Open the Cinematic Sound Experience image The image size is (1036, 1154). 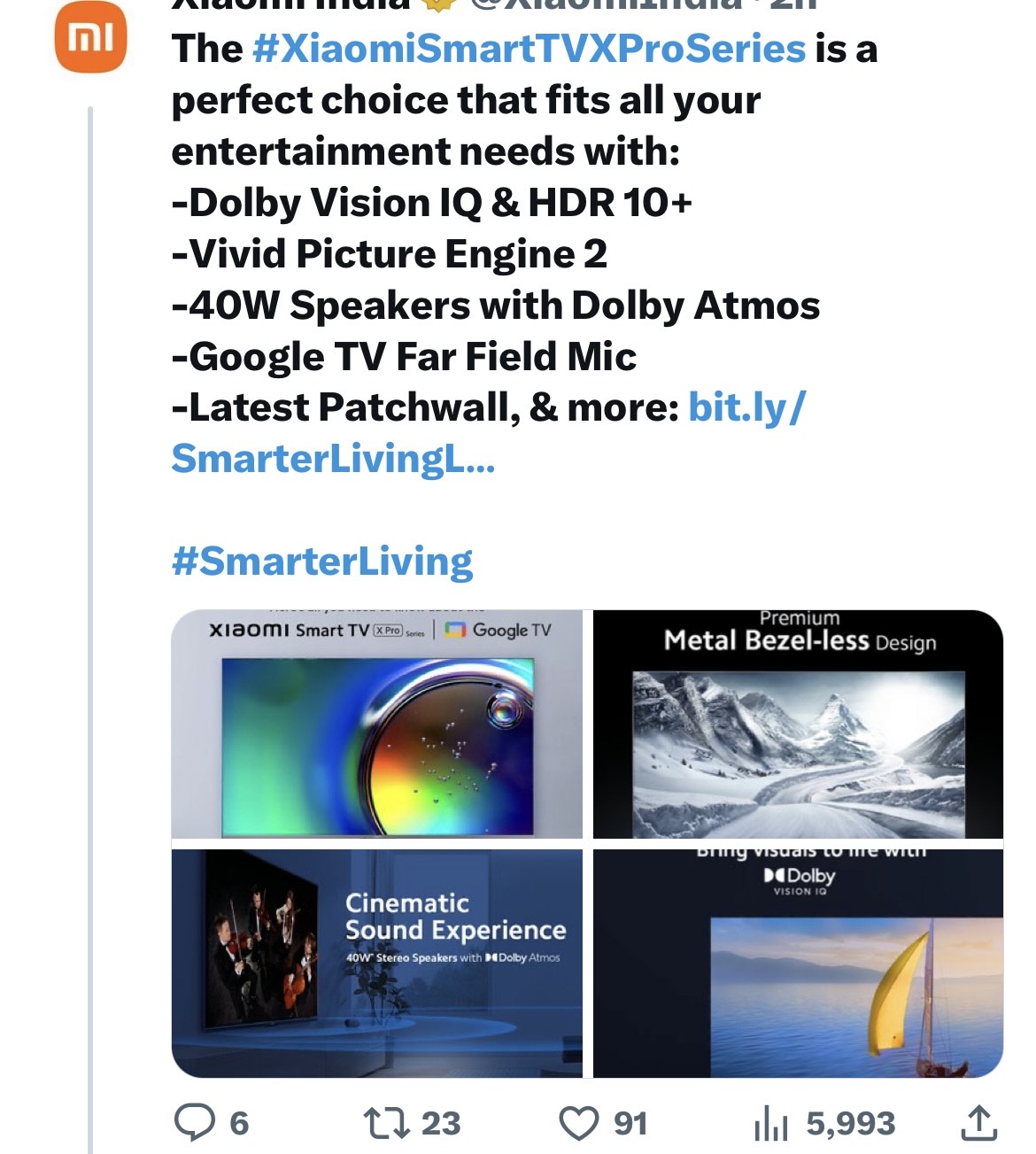376,963
